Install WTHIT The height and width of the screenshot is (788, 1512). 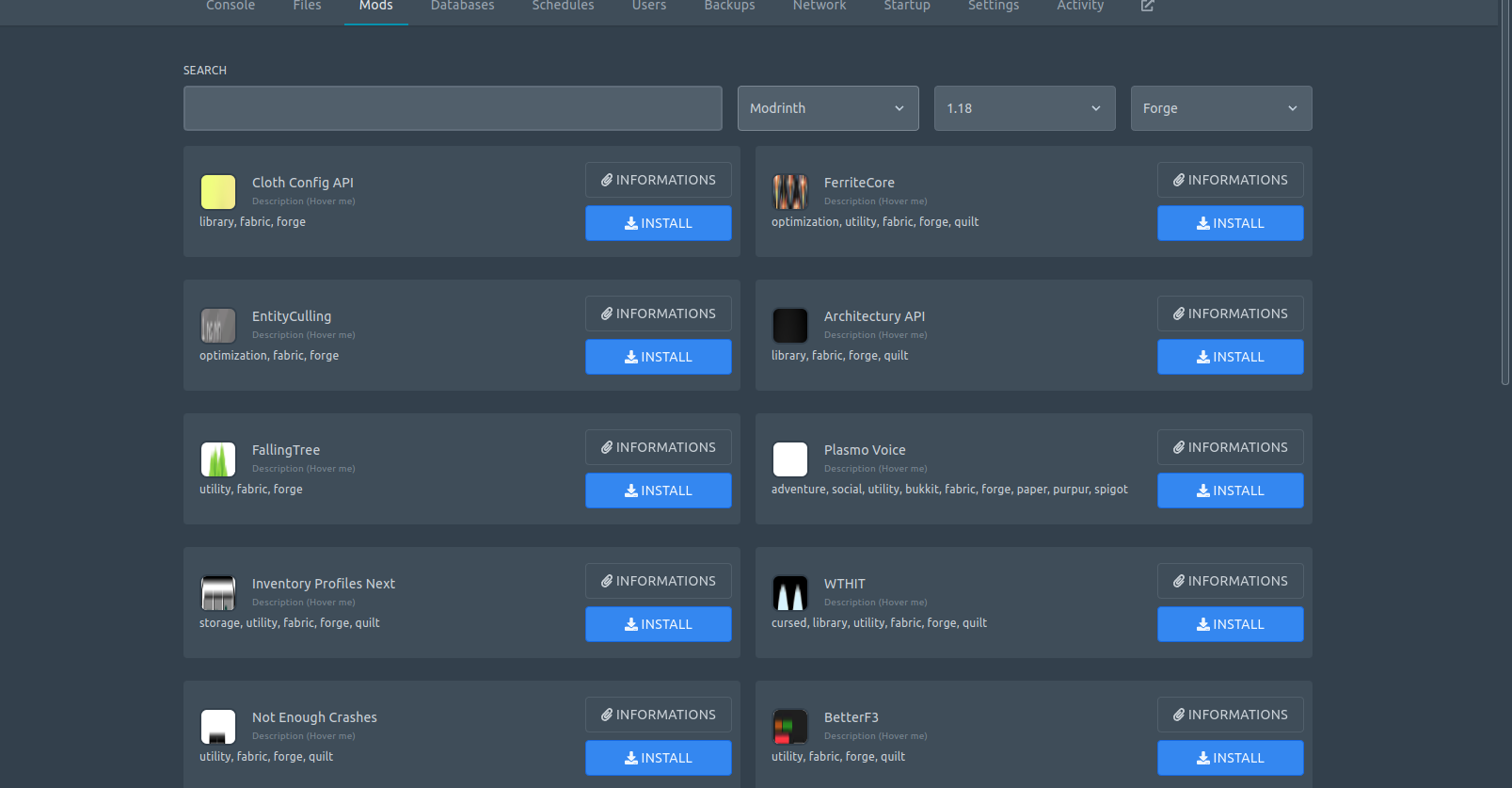click(x=1231, y=624)
